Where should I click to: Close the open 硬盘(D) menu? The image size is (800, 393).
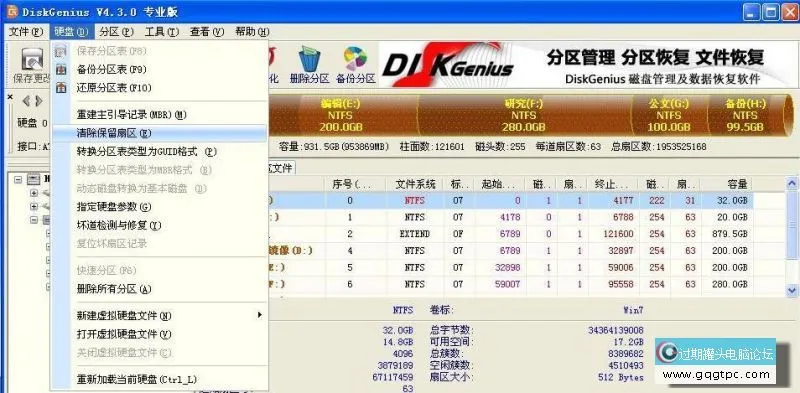pos(71,32)
